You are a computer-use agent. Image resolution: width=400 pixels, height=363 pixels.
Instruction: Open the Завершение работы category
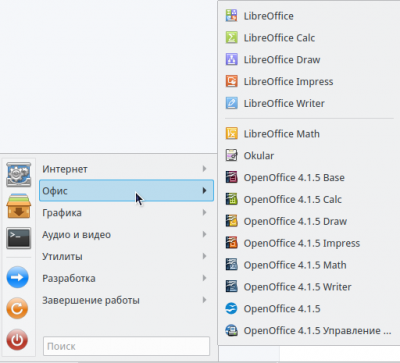click(126, 300)
